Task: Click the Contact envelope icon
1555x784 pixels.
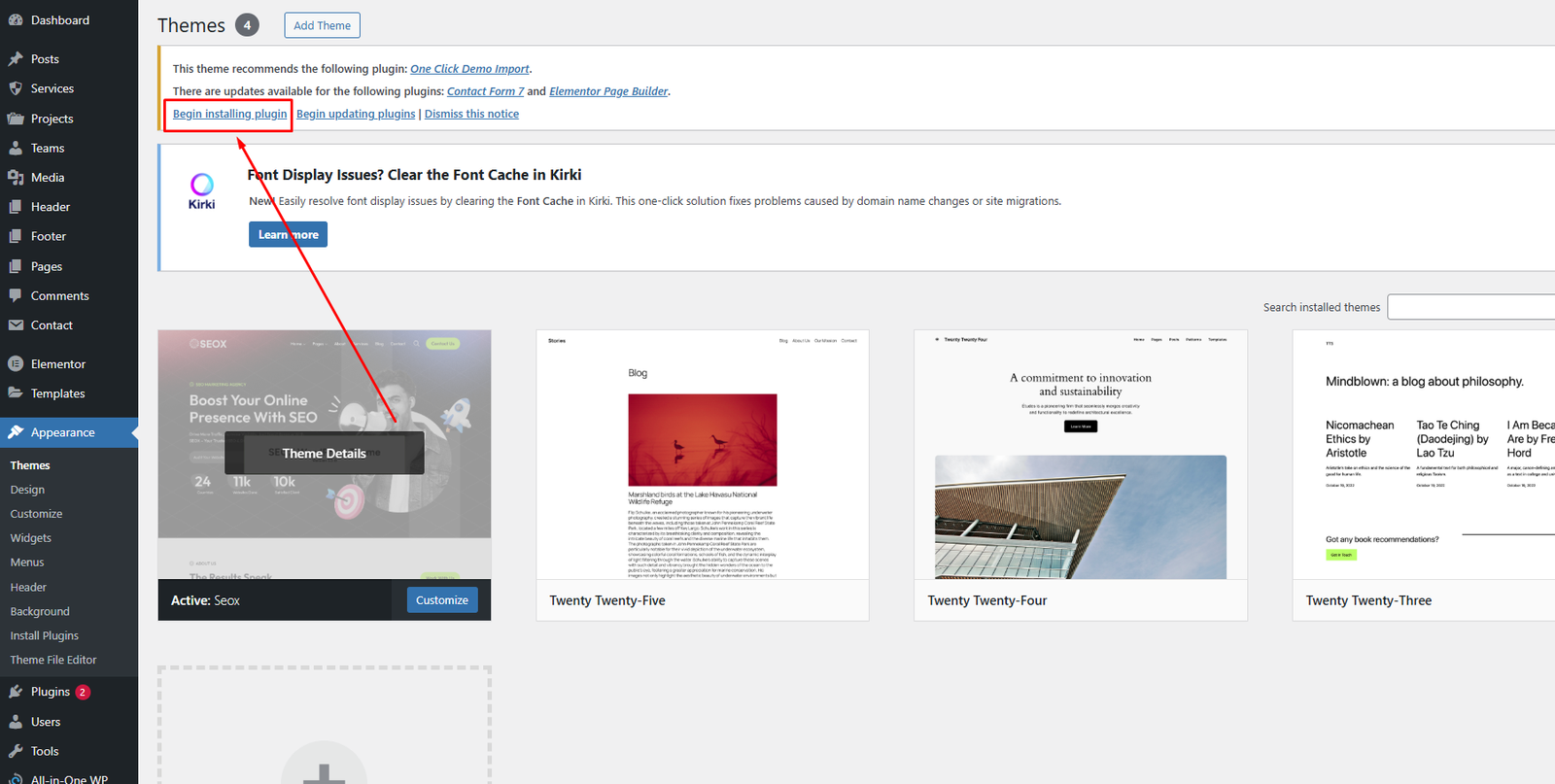Action: click(x=16, y=325)
